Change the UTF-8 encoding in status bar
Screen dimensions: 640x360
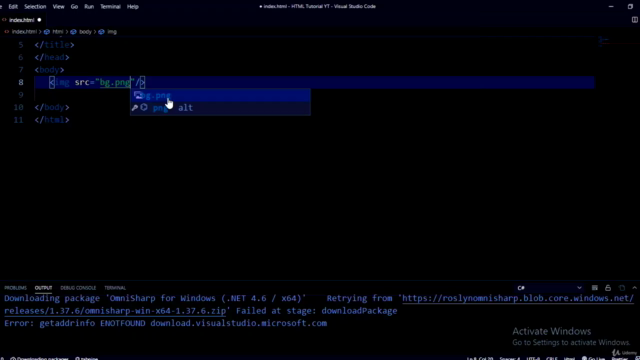(533, 358)
